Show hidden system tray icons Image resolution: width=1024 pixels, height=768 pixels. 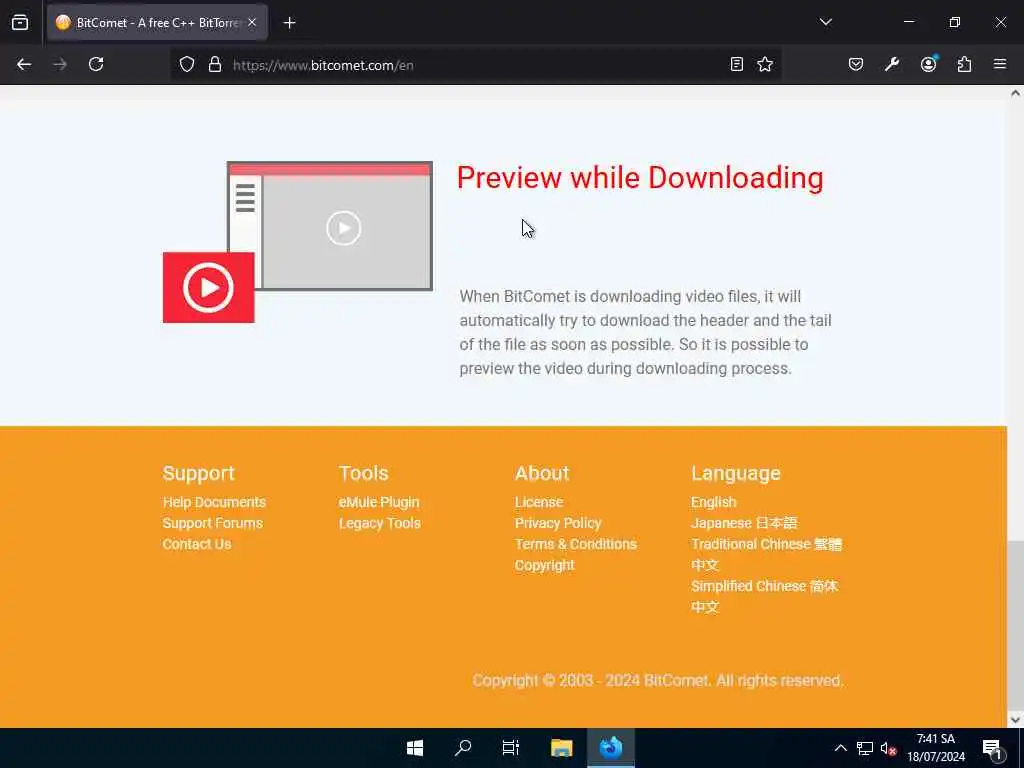pyautogui.click(x=840, y=748)
